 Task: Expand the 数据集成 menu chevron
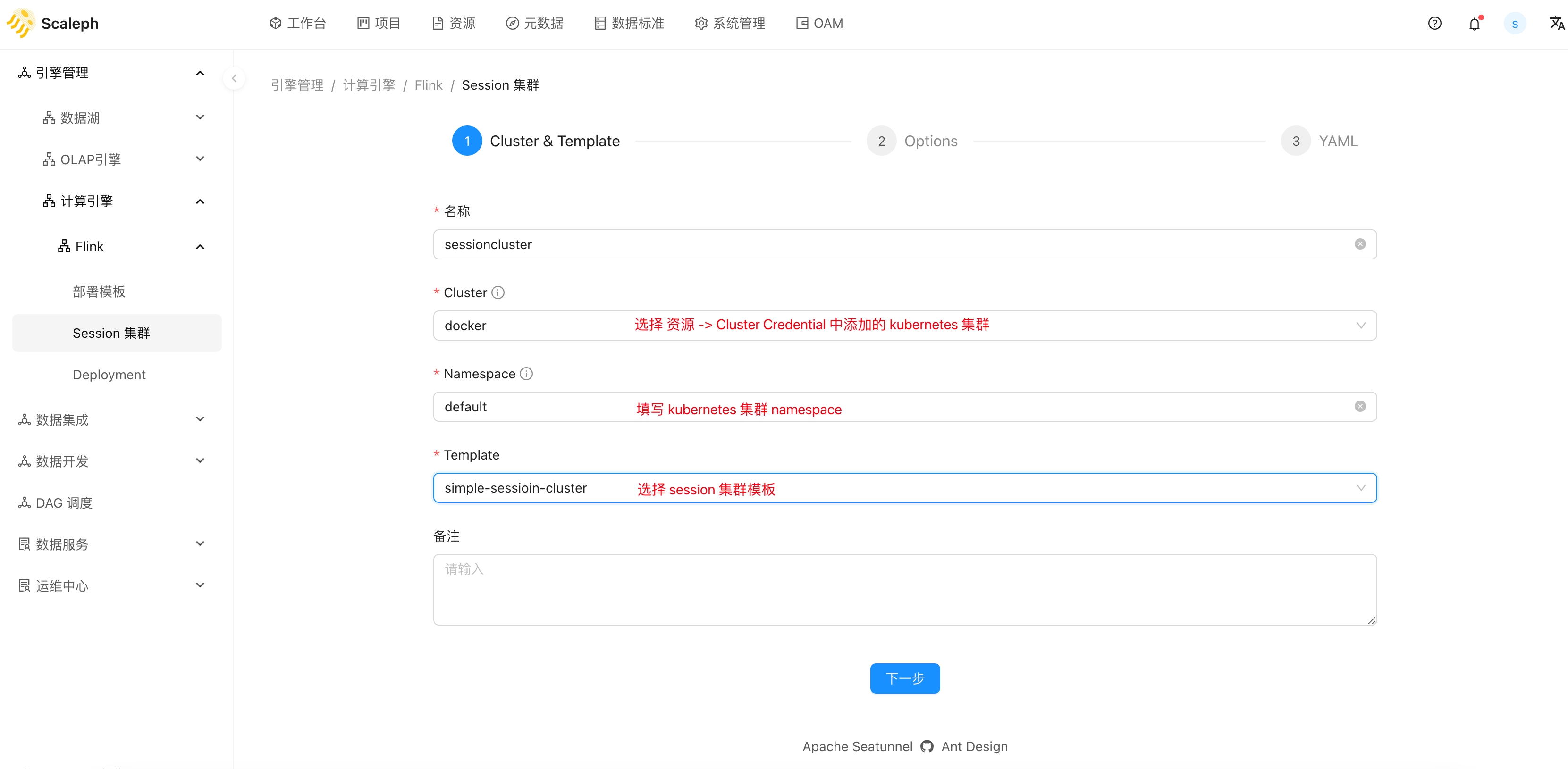[200, 418]
